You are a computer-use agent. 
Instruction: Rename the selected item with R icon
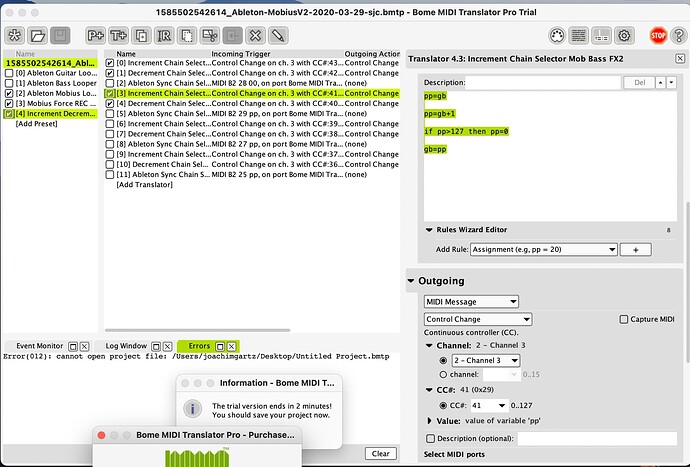click(x=164, y=36)
